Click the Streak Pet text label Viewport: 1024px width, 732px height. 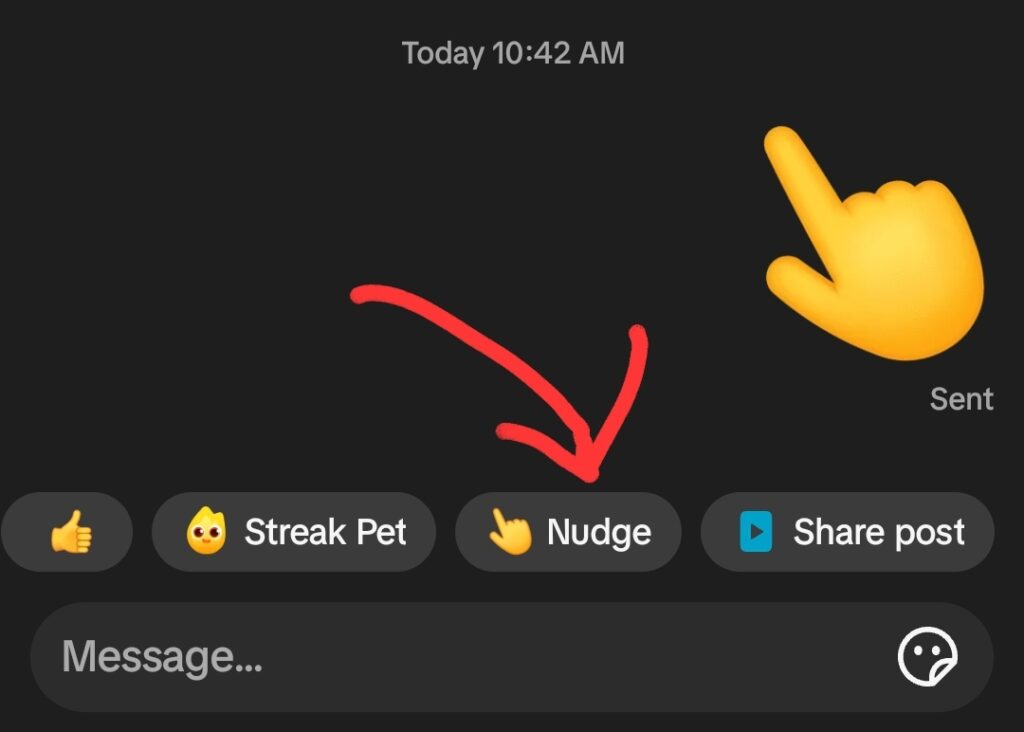pyautogui.click(x=325, y=532)
